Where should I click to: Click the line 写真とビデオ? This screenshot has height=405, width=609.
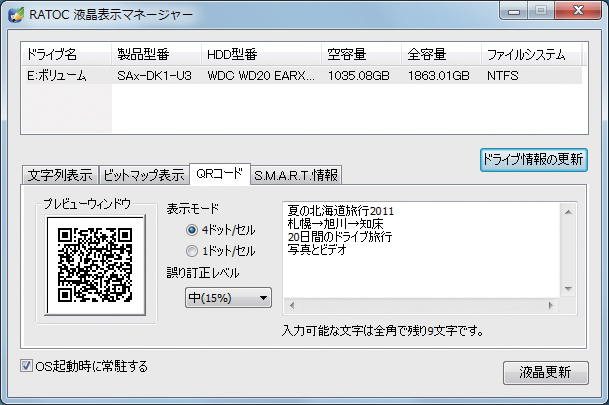tap(317, 250)
